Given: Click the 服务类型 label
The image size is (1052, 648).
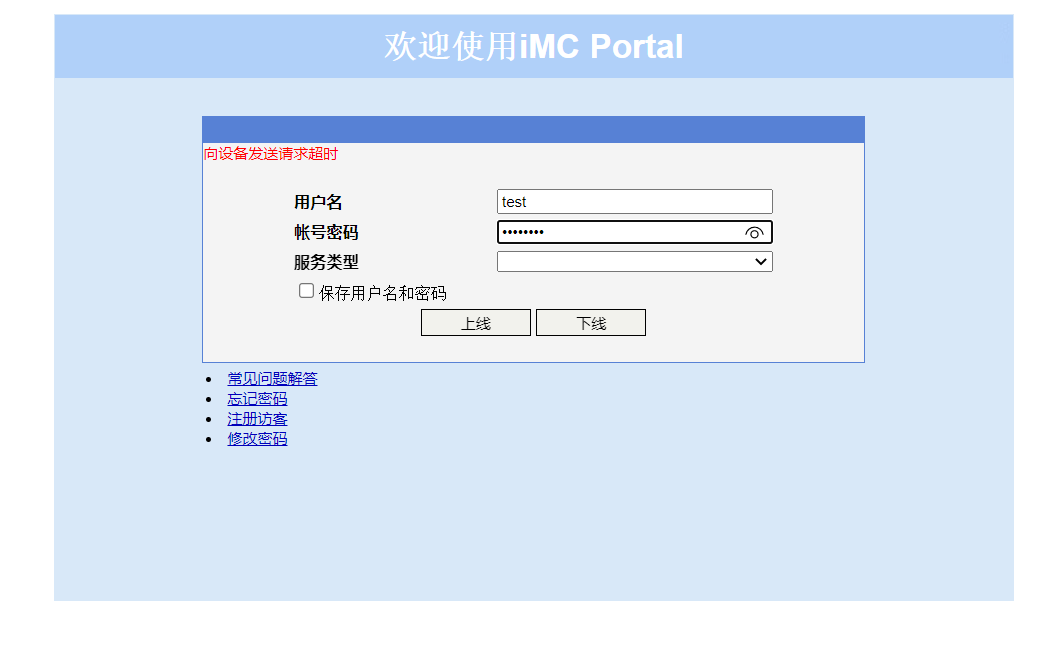Looking at the screenshot, I should tap(326, 262).
